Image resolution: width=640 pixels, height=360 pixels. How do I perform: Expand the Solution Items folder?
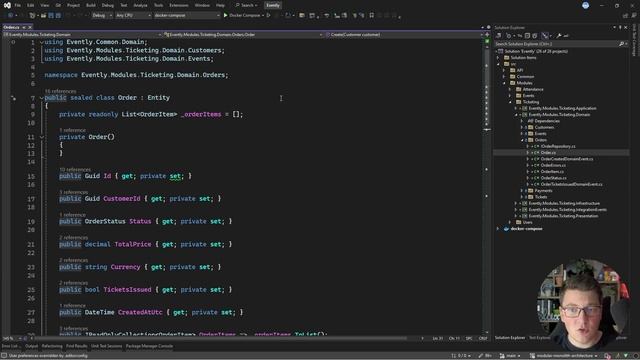coord(498,58)
